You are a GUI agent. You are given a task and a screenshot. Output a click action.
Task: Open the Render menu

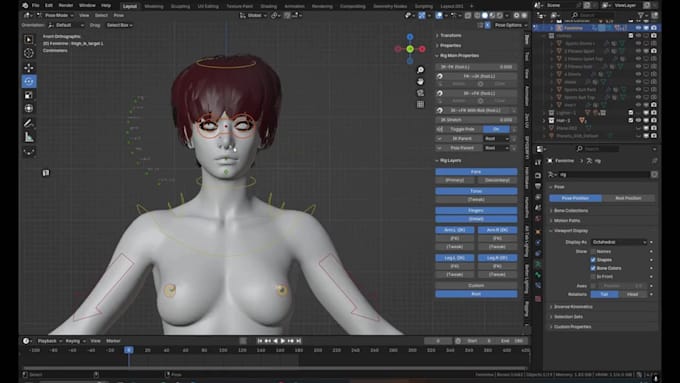pos(66,6)
